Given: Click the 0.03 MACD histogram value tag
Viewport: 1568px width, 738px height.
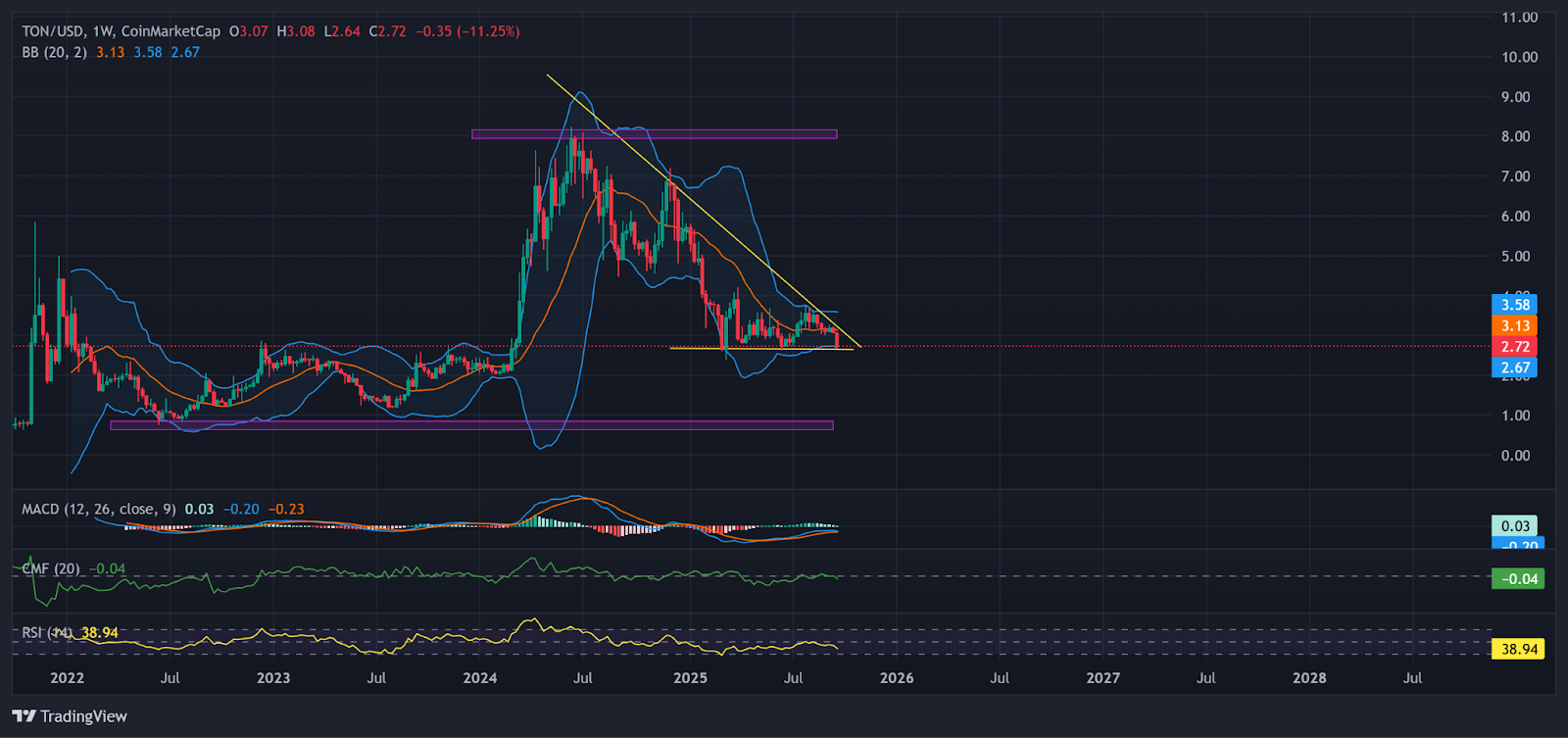Looking at the screenshot, I should [1514, 526].
